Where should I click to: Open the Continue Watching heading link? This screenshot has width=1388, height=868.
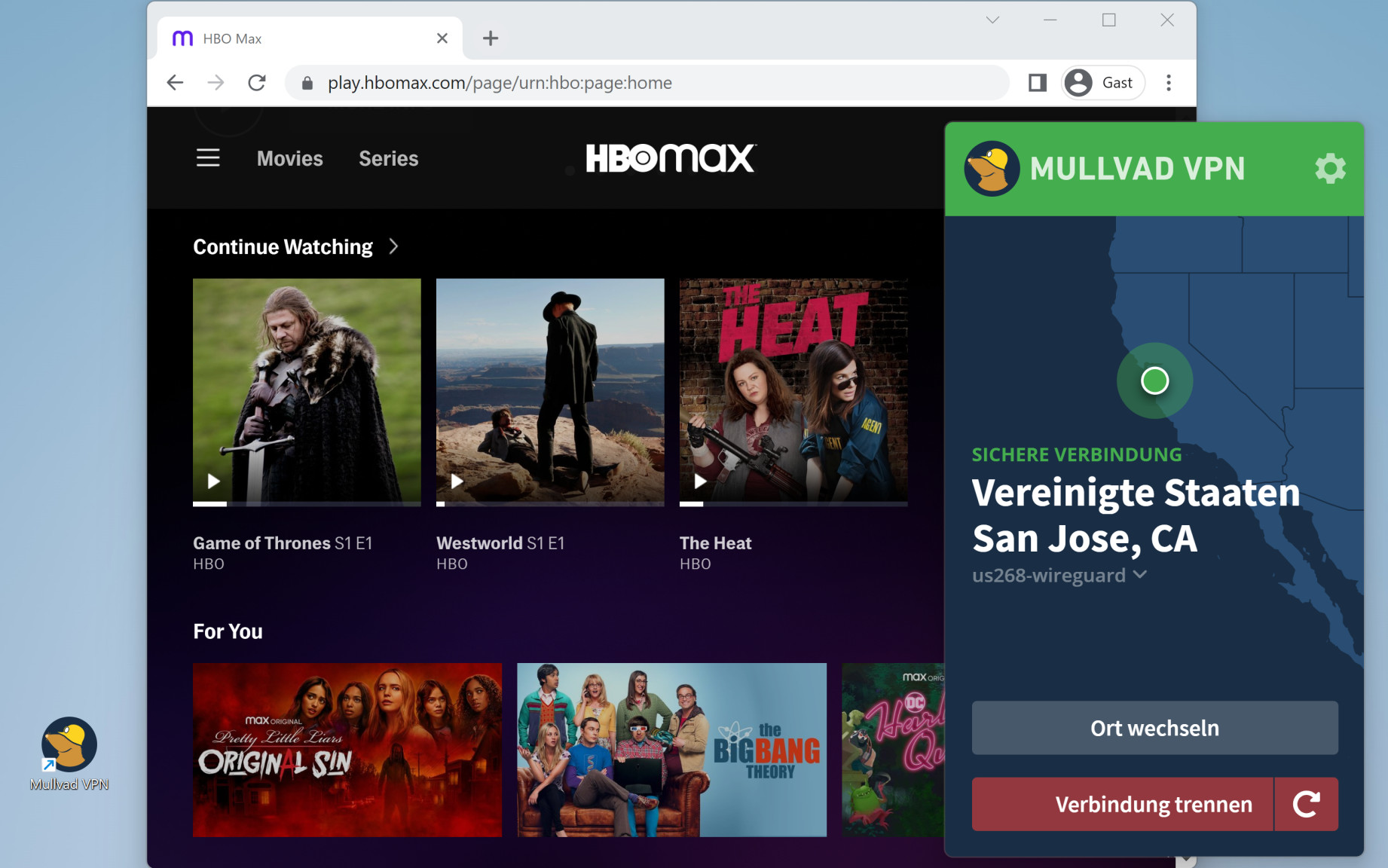click(x=283, y=246)
